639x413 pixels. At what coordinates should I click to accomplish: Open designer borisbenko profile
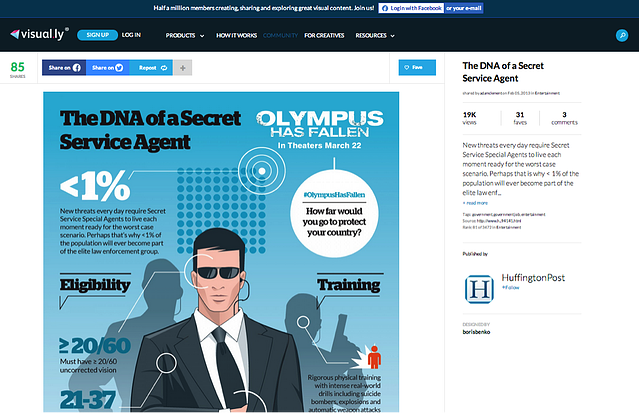tap(476, 332)
